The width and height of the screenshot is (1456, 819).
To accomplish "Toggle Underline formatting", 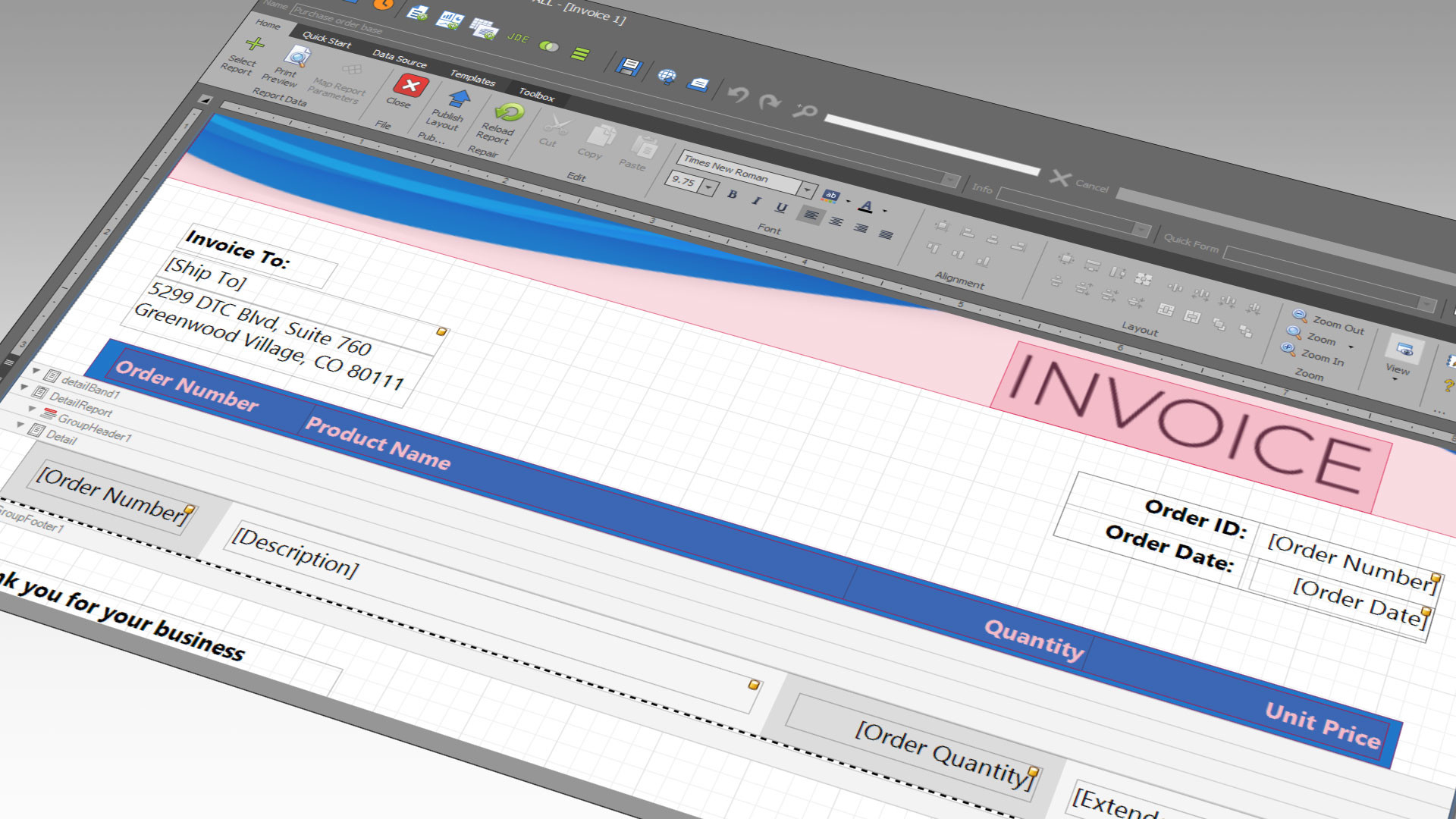I will pos(781,207).
